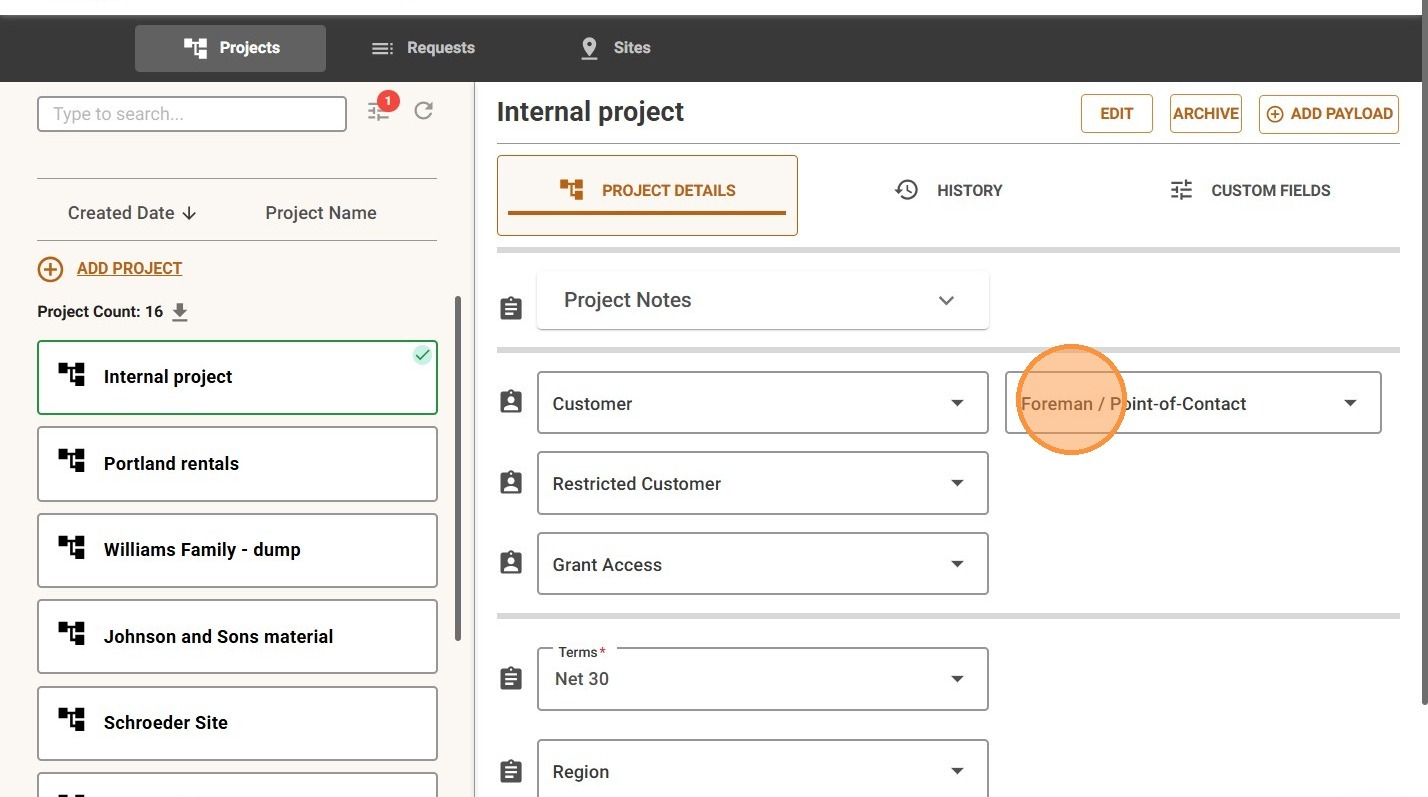The width and height of the screenshot is (1428, 797).
Task: Click the project list scrollbar
Action: point(458,468)
